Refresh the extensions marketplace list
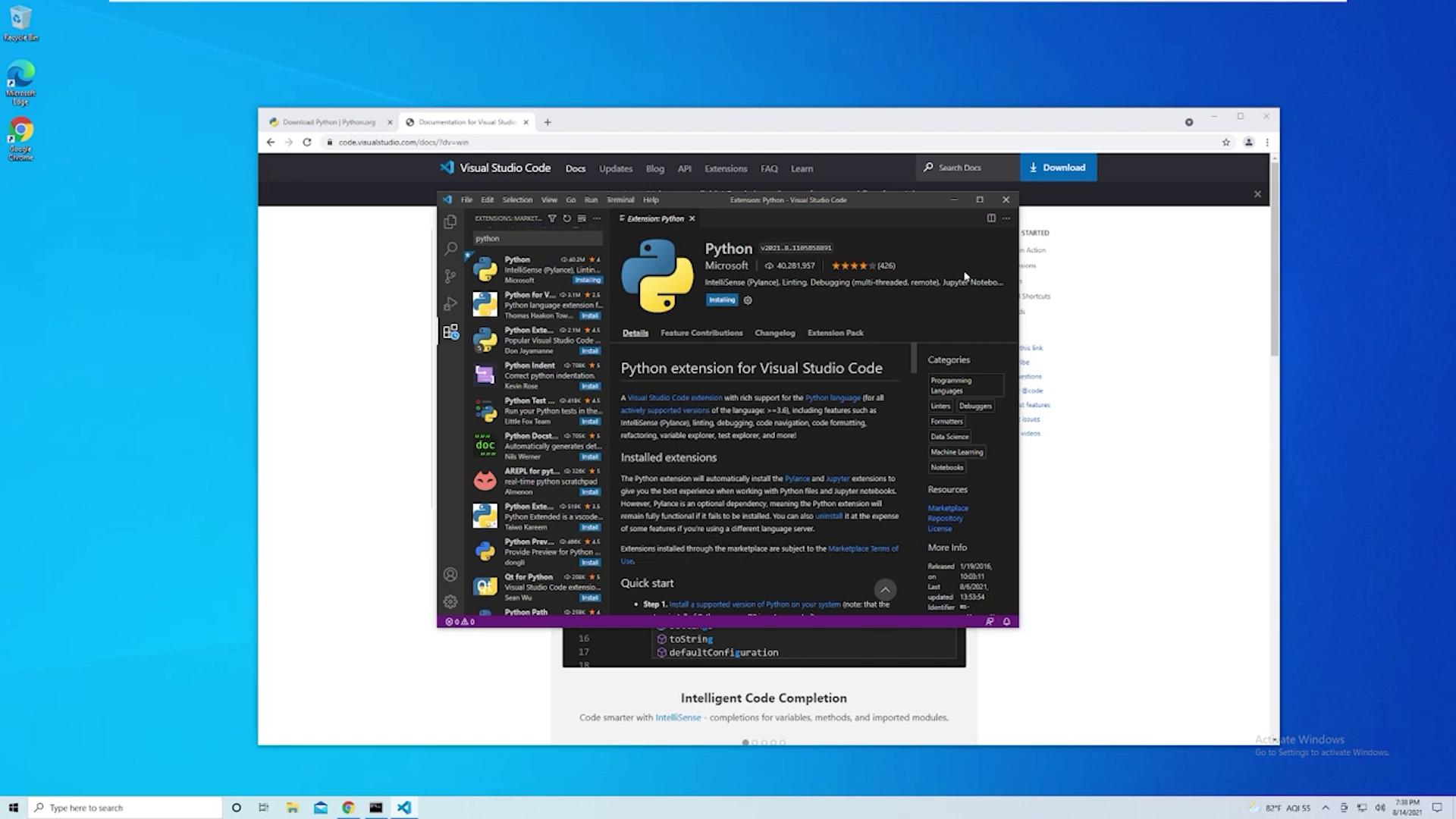This screenshot has width=1456, height=819. [566, 218]
